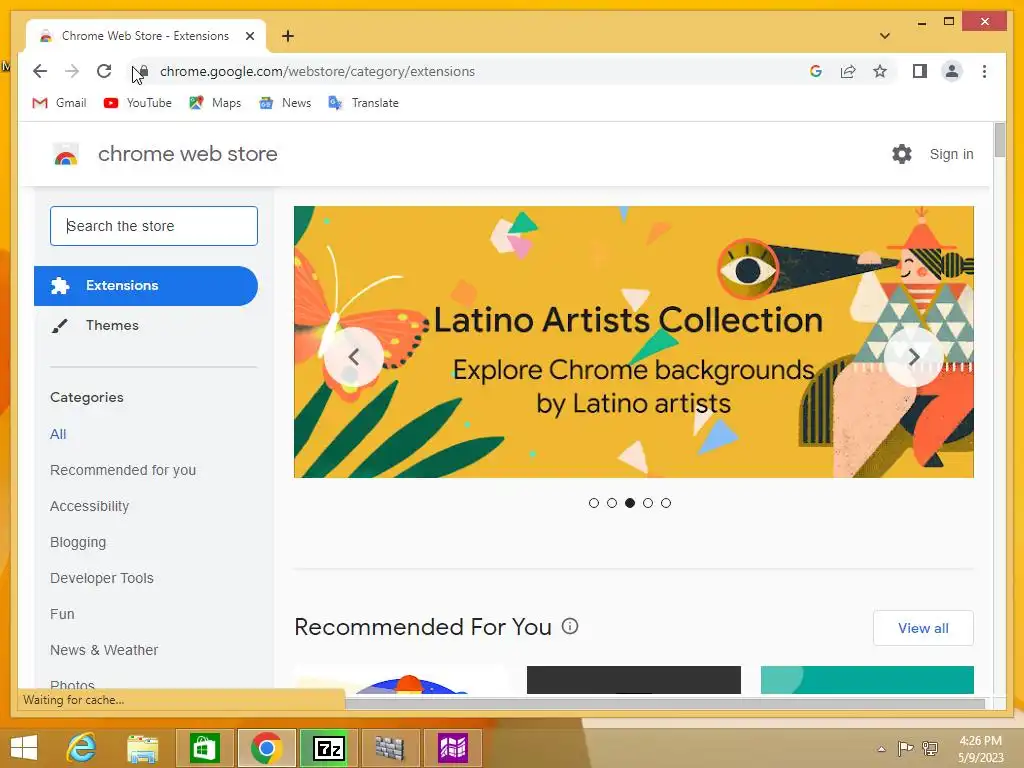The width and height of the screenshot is (1024, 768).
Task: Open the YouTube bookmark
Action: [x=138, y=103]
